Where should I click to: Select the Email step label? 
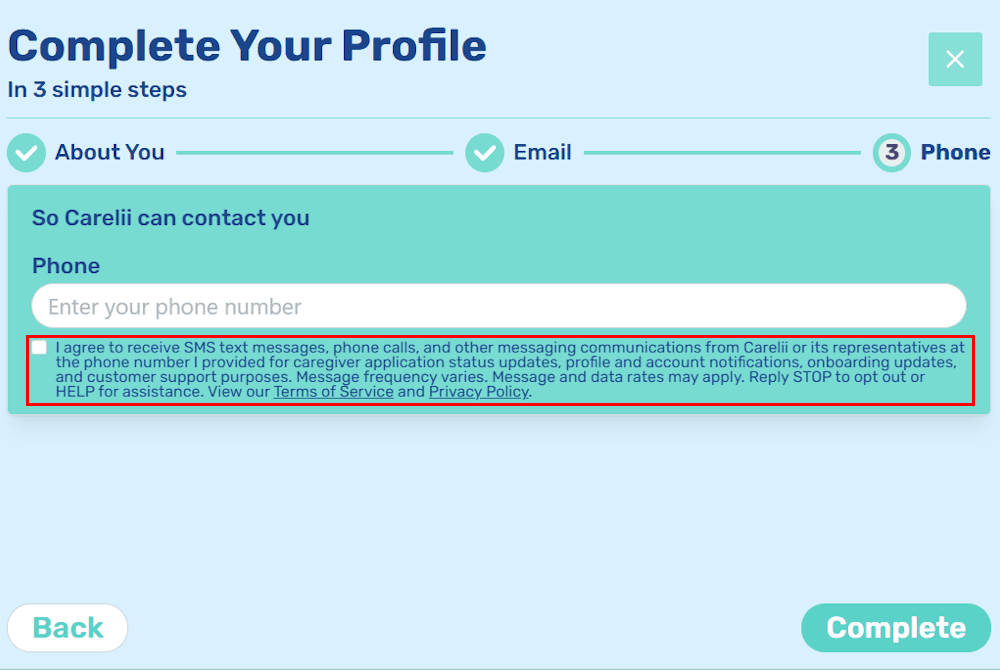tap(541, 152)
